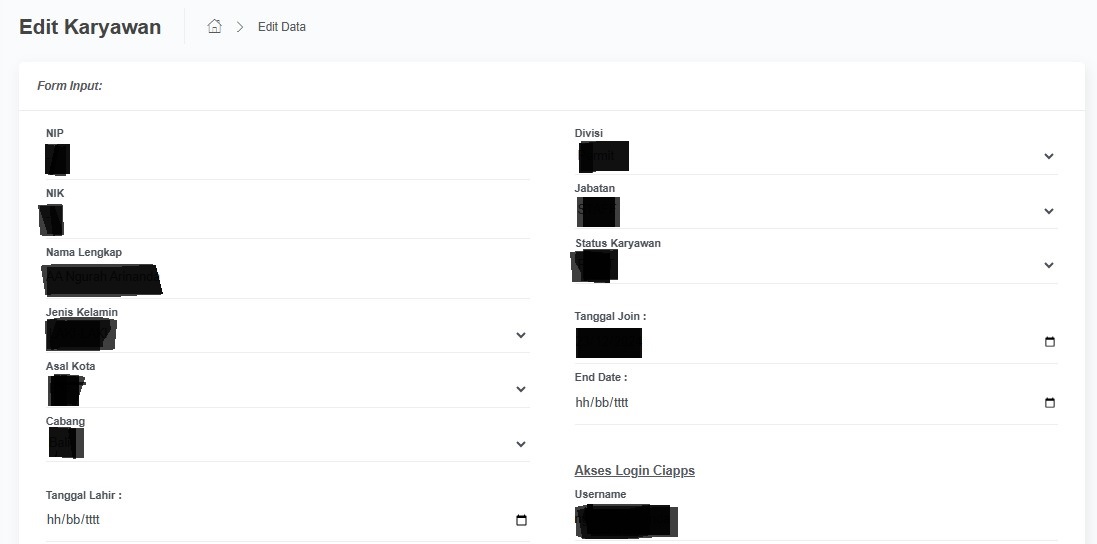Image resolution: width=1097 pixels, height=544 pixels.
Task: Expand the Asal Kota dropdown
Action: coord(521,389)
